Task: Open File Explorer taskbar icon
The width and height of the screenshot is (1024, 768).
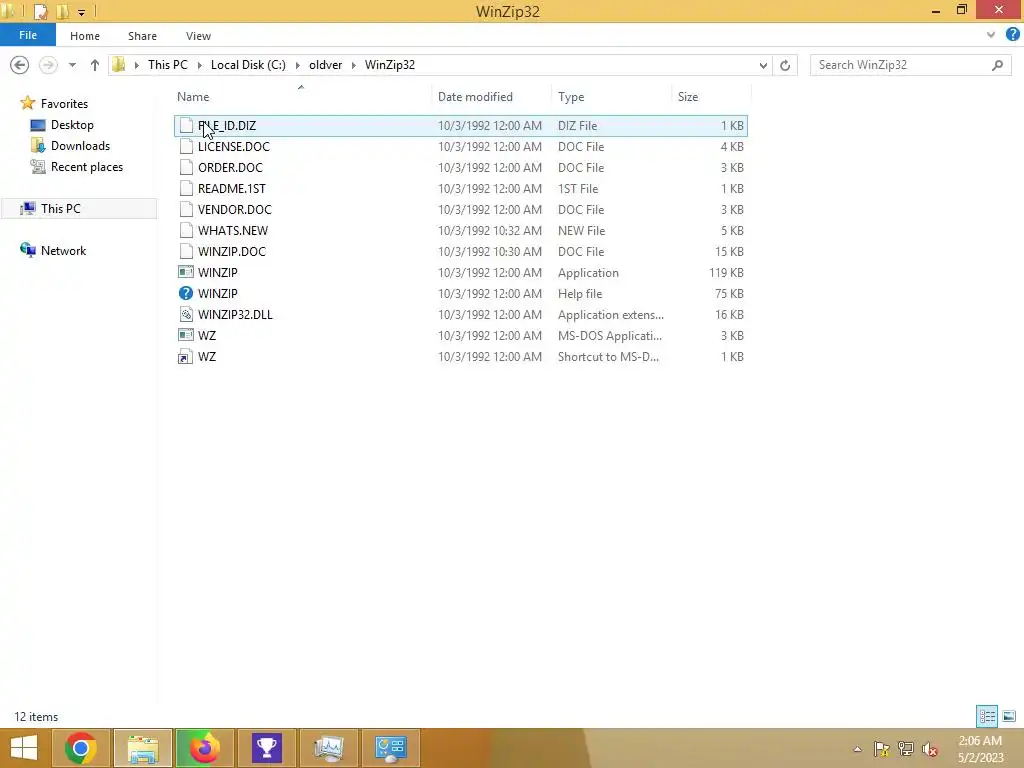Action: [x=143, y=748]
